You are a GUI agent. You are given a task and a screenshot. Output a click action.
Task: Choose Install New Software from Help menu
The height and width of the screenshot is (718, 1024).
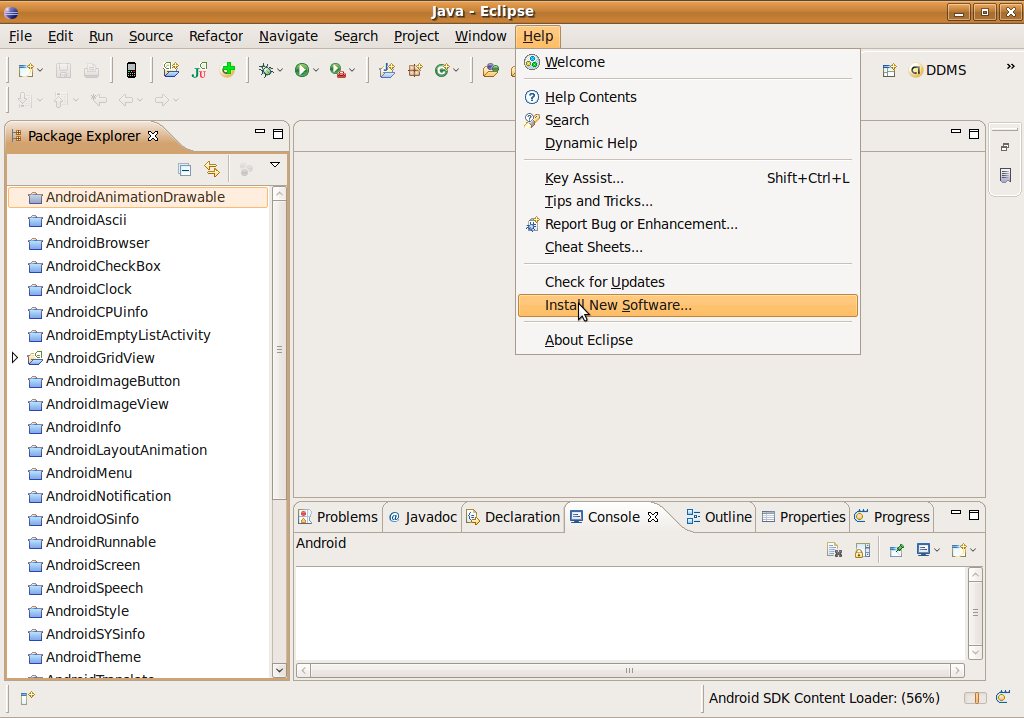click(688, 305)
